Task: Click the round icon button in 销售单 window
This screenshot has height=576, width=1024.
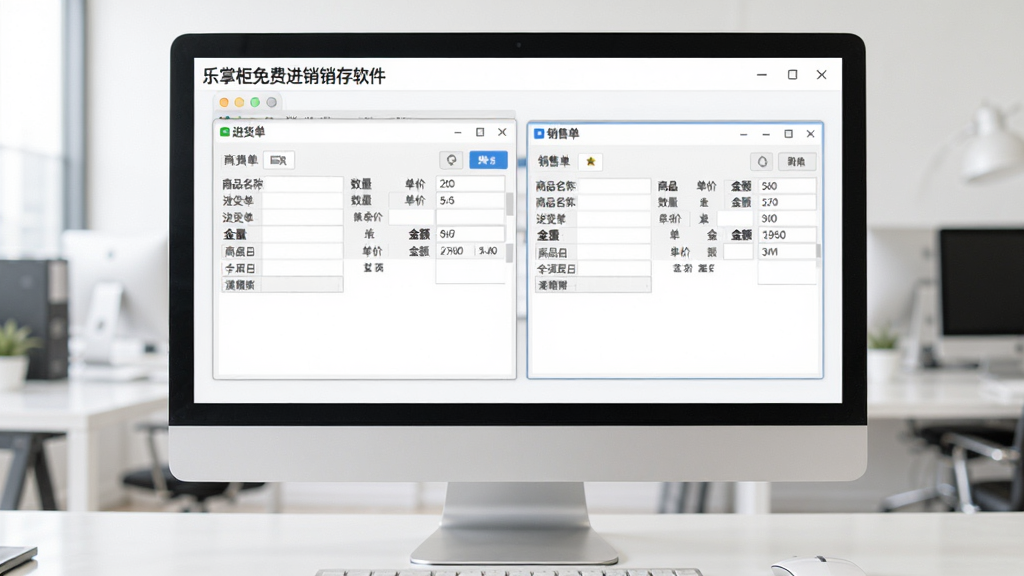Action: 762,161
